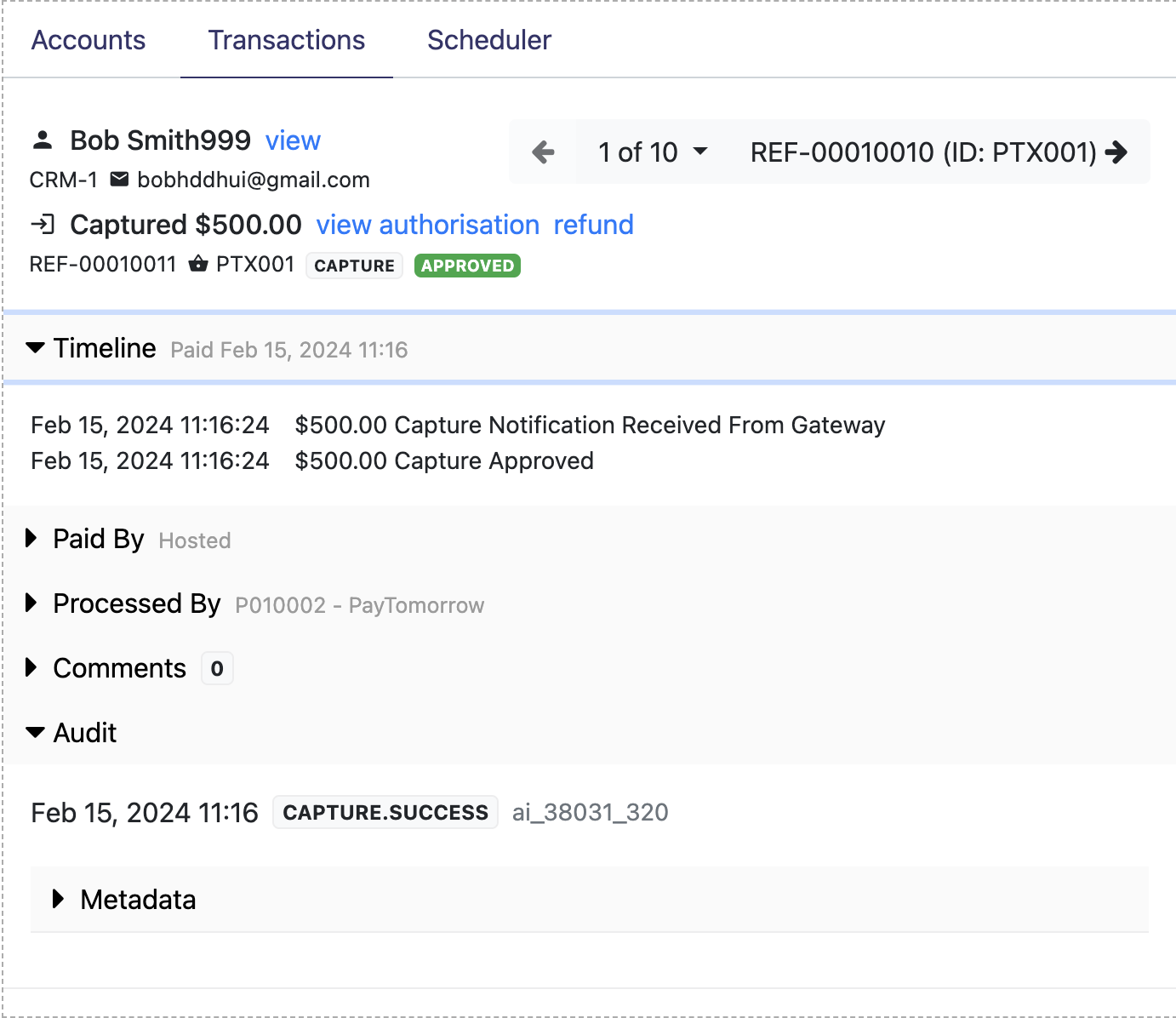Open the '1 of 10' dropdown
Screen dimensions: 1176x1018
click(x=653, y=152)
